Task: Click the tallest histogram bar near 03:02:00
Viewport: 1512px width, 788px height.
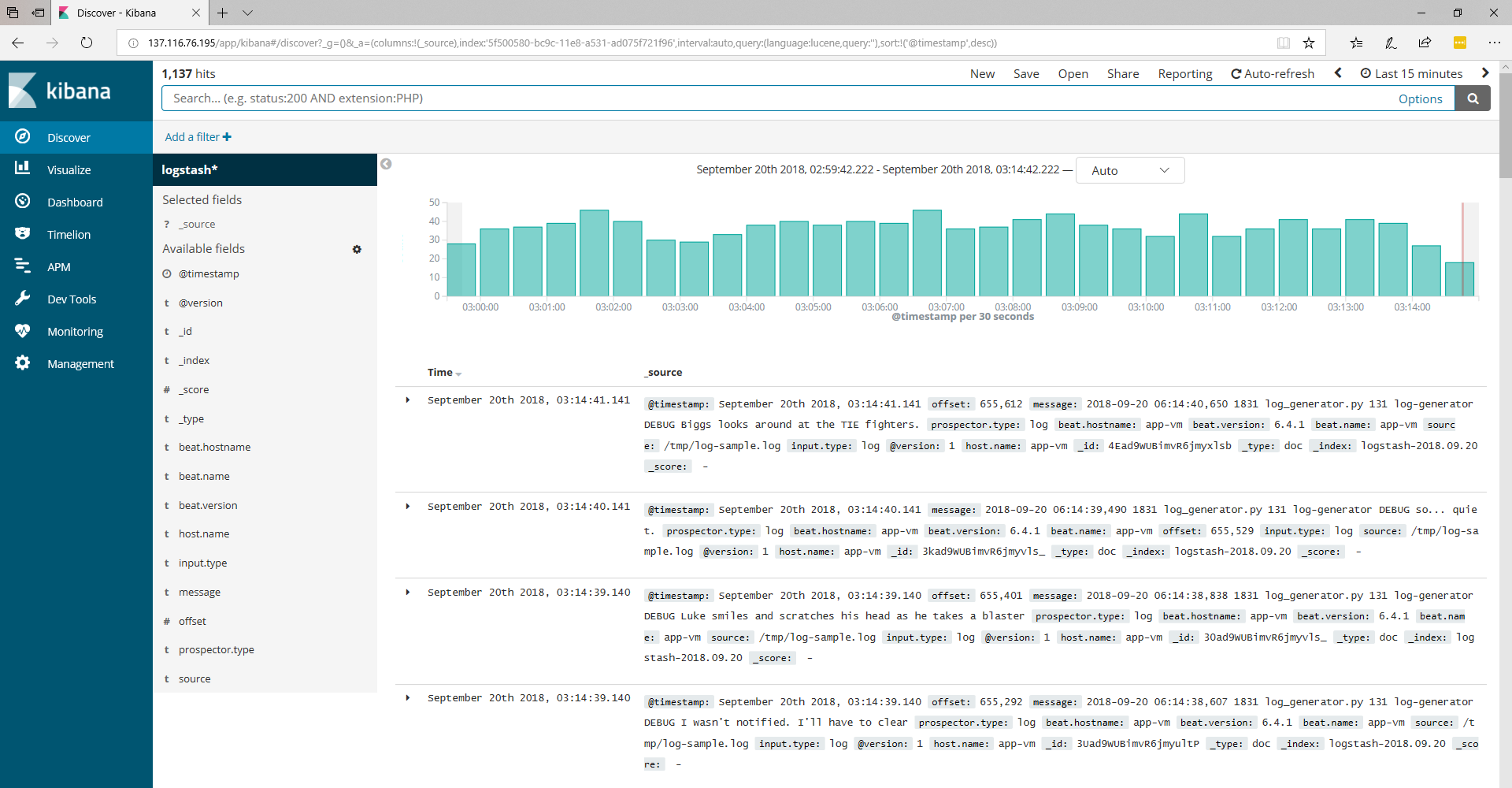Action: click(x=594, y=253)
